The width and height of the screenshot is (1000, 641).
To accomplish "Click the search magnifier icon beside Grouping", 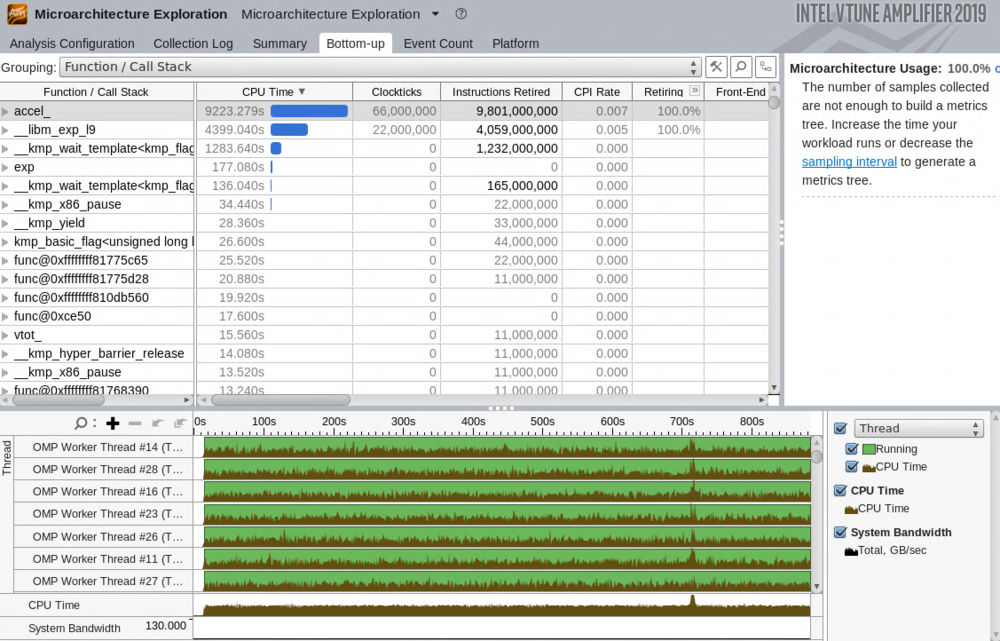I will (x=741, y=67).
